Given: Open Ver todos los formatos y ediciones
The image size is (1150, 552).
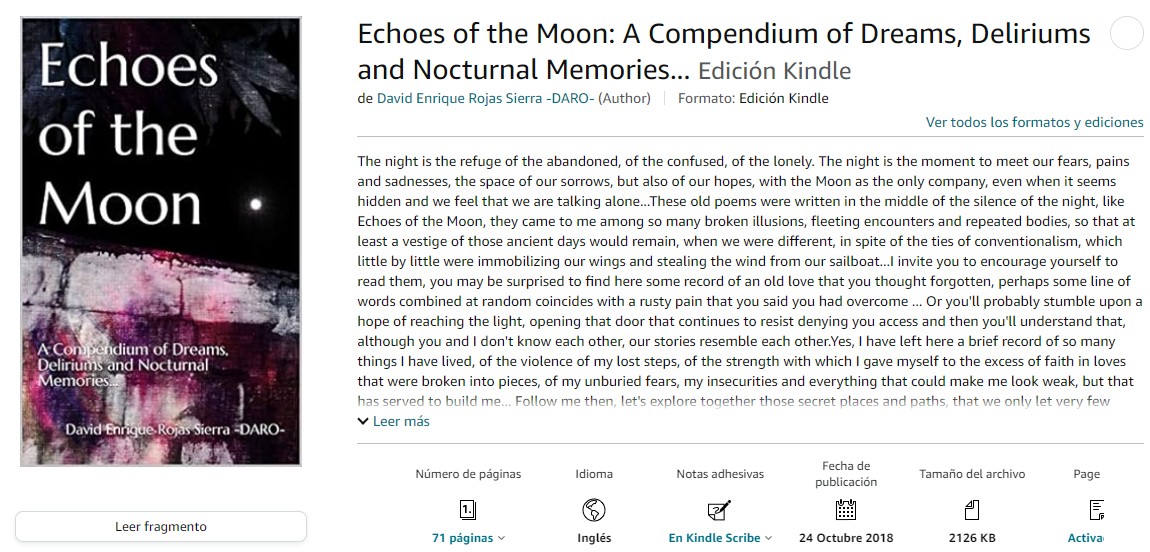Looking at the screenshot, I should tap(1034, 122).
